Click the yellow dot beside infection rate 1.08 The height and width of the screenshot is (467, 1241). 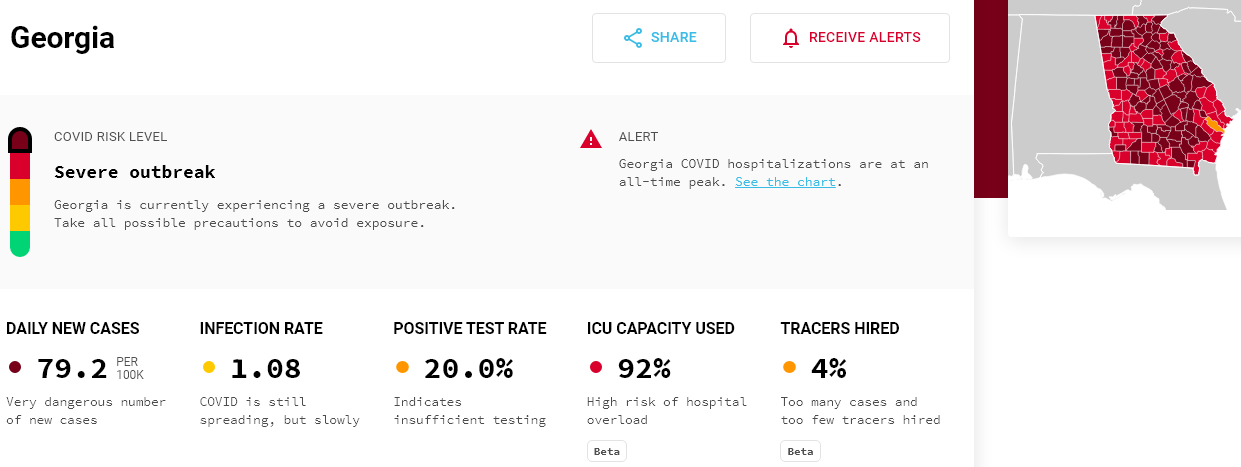click(208, 367)
